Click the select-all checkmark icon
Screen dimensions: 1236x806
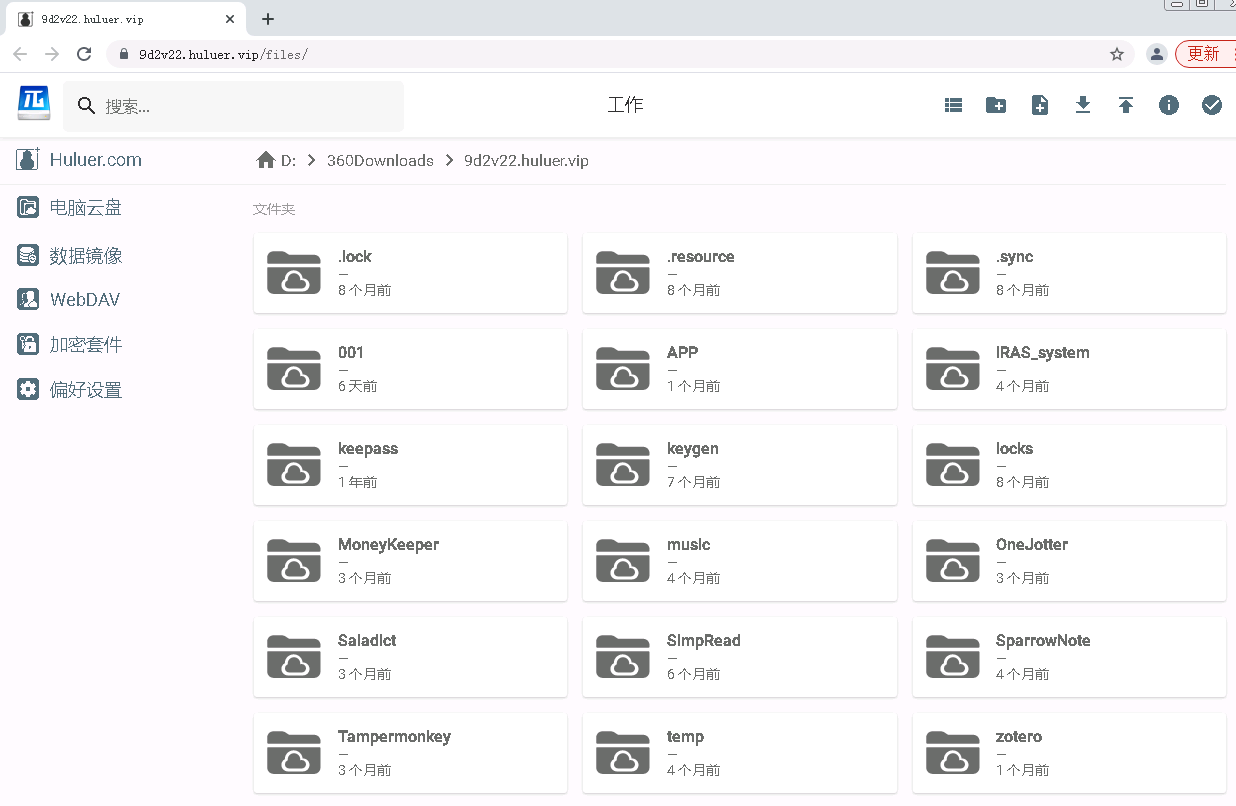click(1212, 105)
